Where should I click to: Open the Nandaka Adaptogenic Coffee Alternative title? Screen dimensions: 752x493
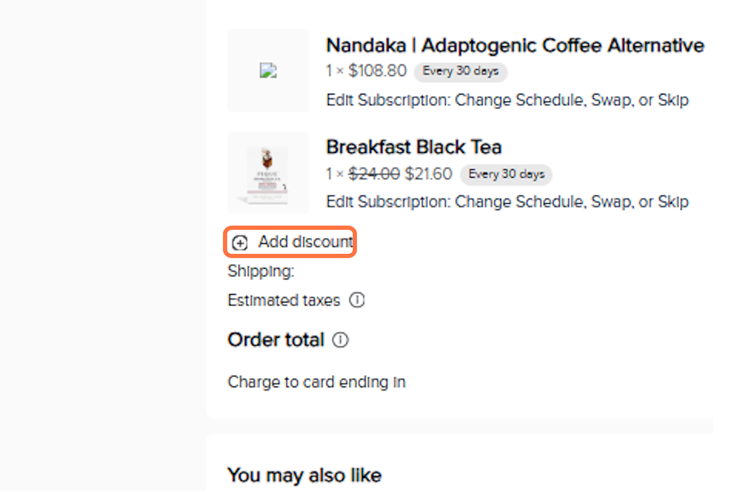point(515,46)
